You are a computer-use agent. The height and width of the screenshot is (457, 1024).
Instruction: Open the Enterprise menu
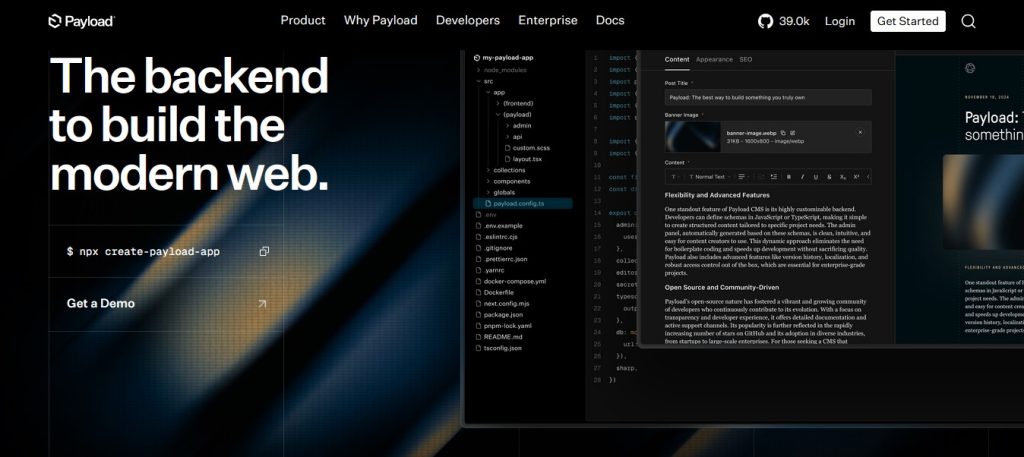coord(548,20)
